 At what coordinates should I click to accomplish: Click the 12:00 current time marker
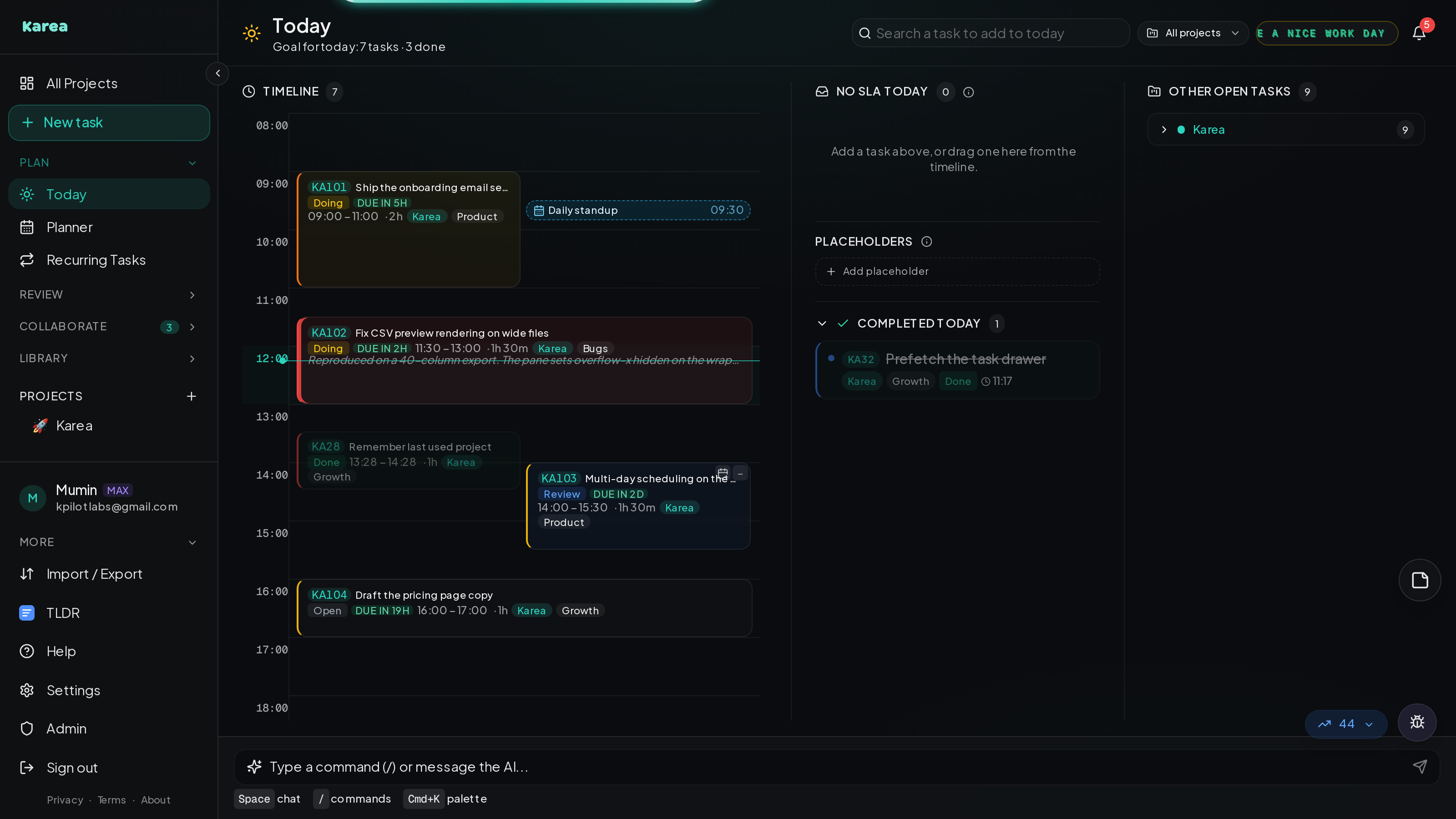click(x=283, y=360)
